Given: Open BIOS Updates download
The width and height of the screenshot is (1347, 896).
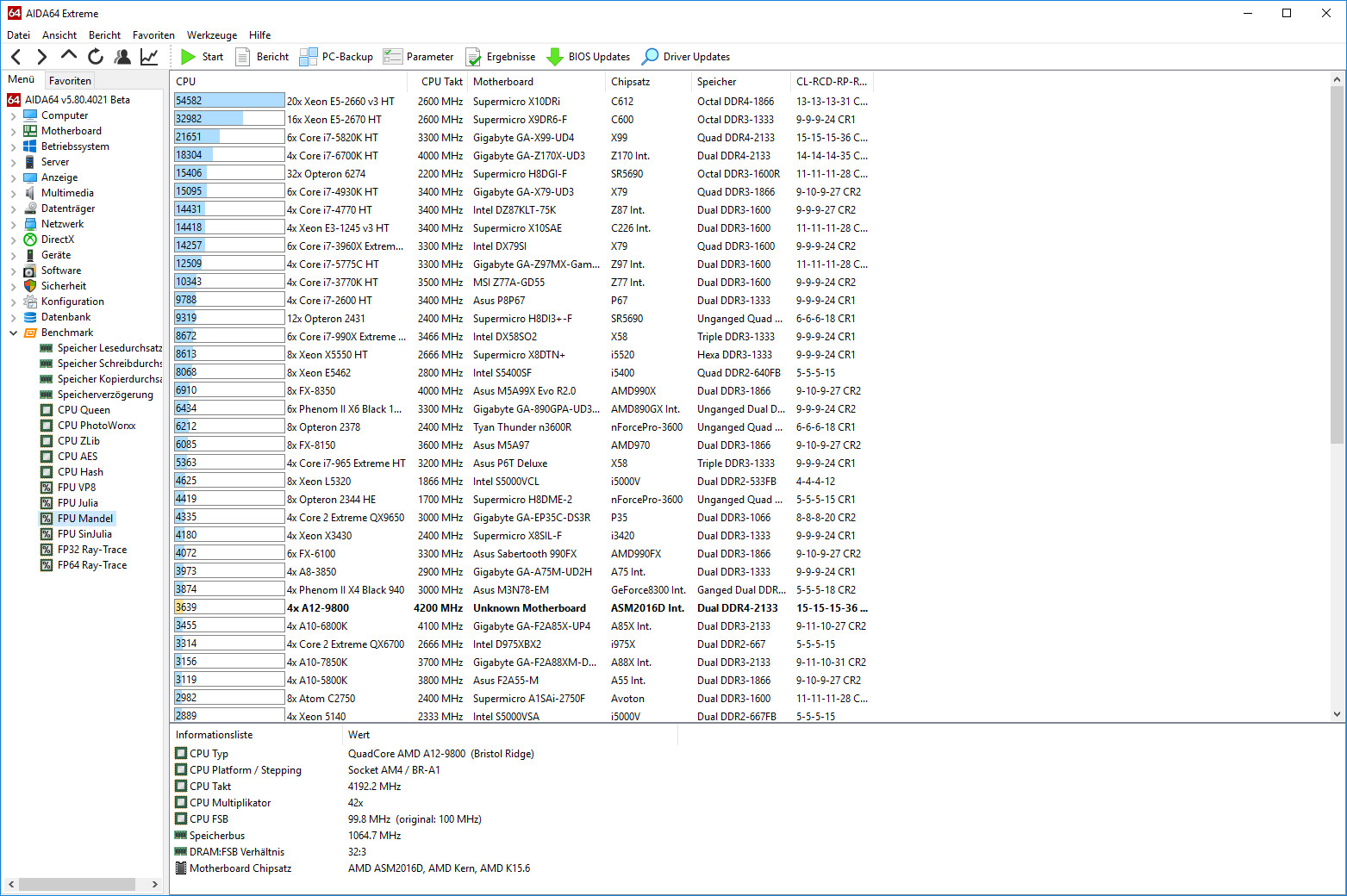Looking at the screenshot, I should (589, 57).
